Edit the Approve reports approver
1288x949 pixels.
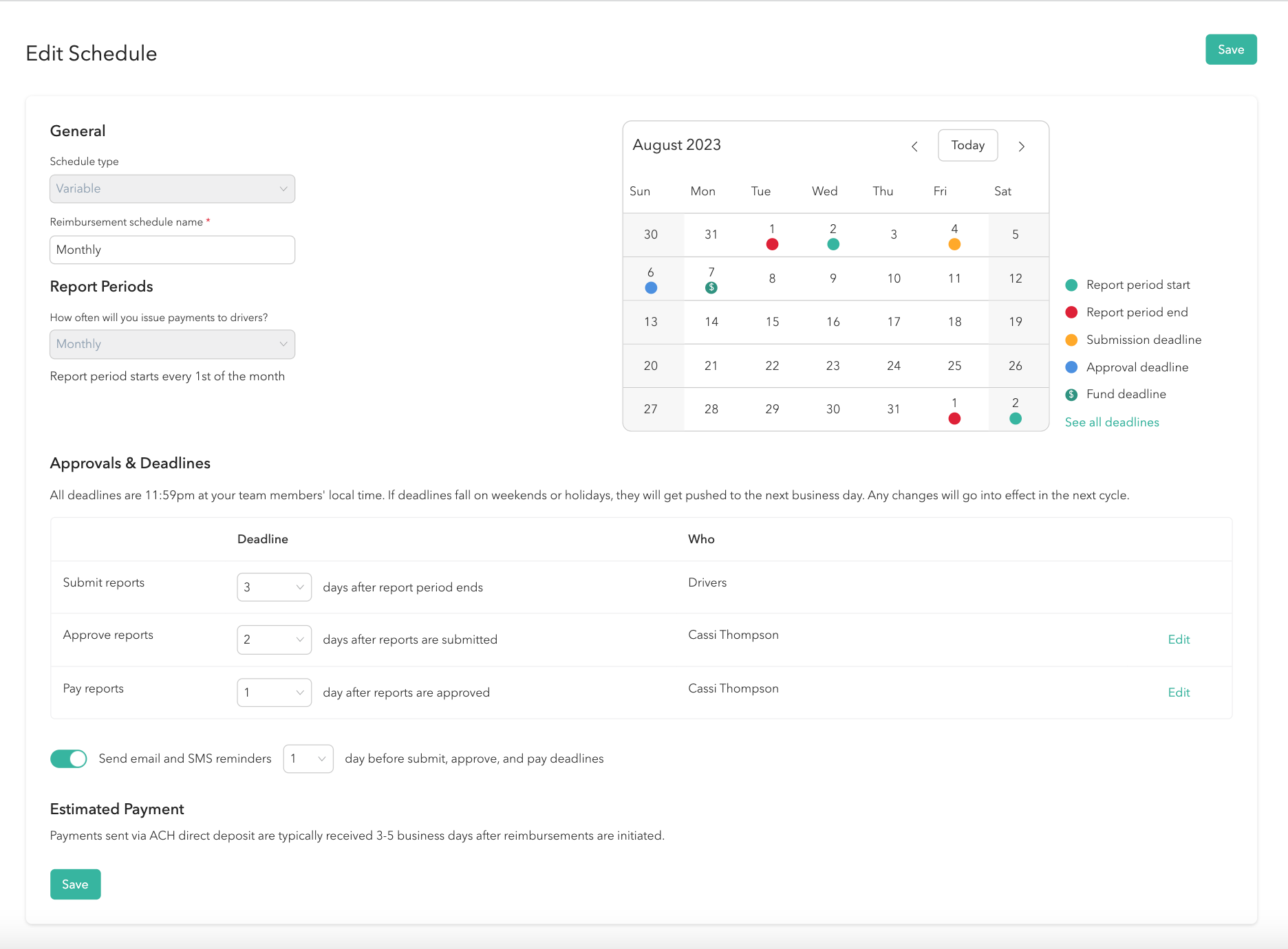click(1179, 640)
